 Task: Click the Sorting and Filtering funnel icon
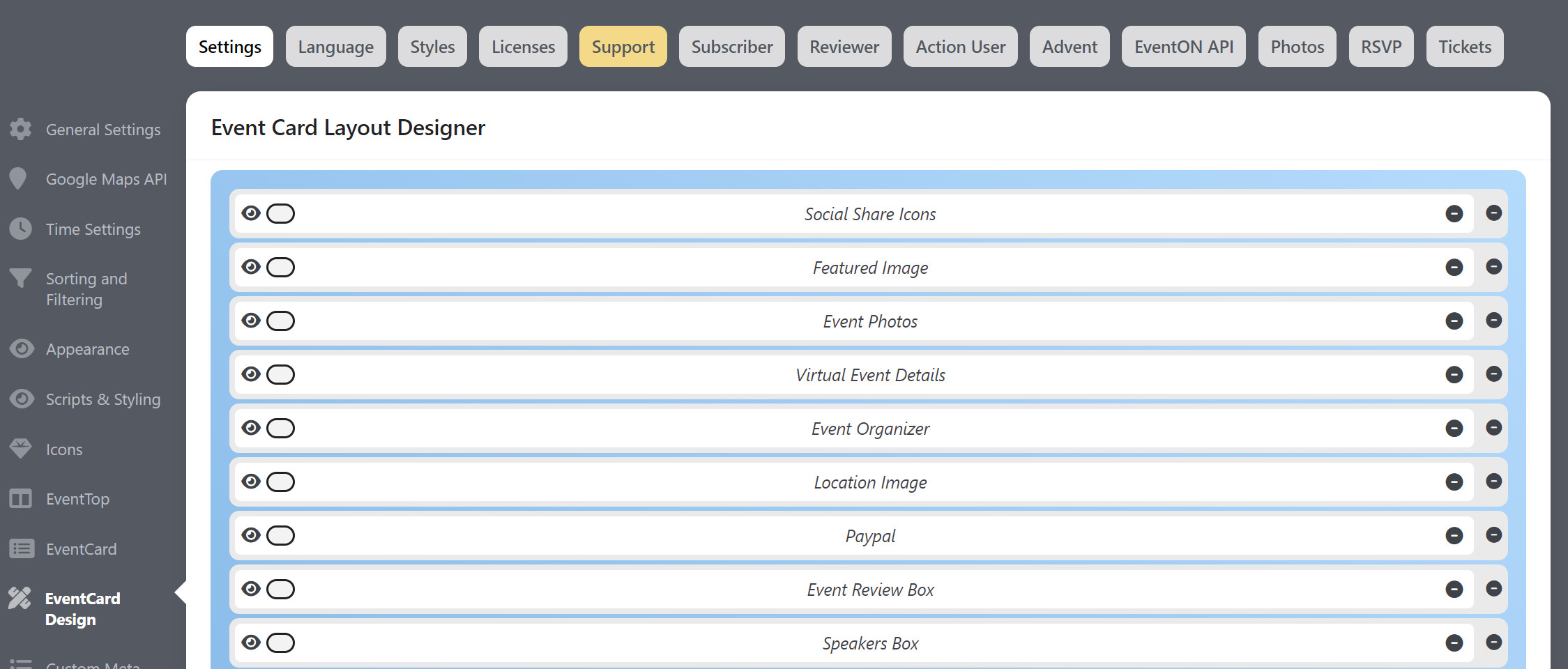click(21, 278)
